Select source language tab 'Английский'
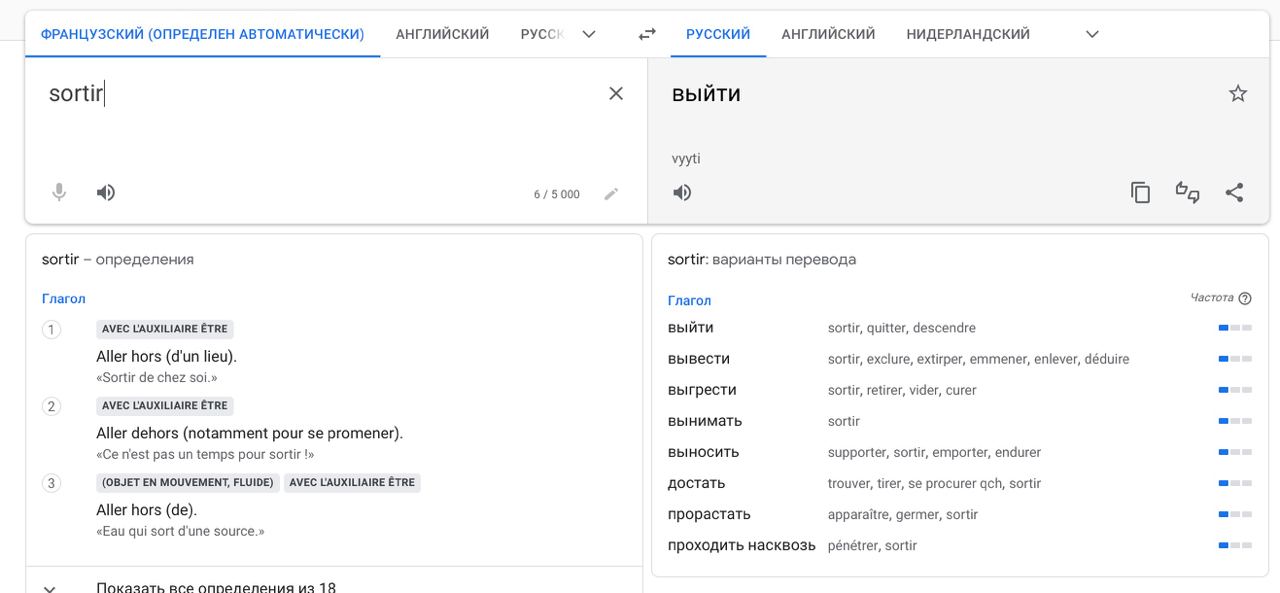Screen dimensions: 1280x593 coord(442,34)
